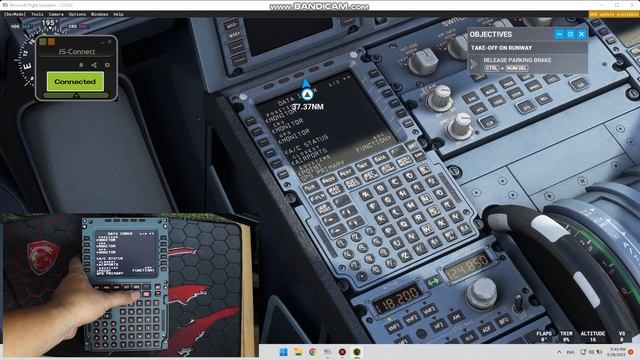
Task: Open the Tools menu
Action: (37, 14)
